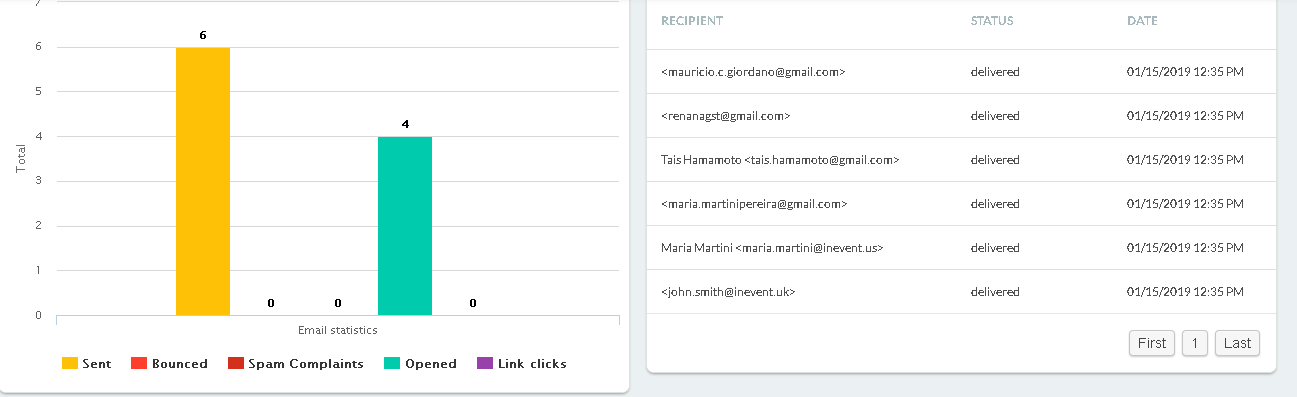Select the maria.martinipereira@gmail.com recipient row
This screenshot has height=397, width=1297.
coord(961,204)
